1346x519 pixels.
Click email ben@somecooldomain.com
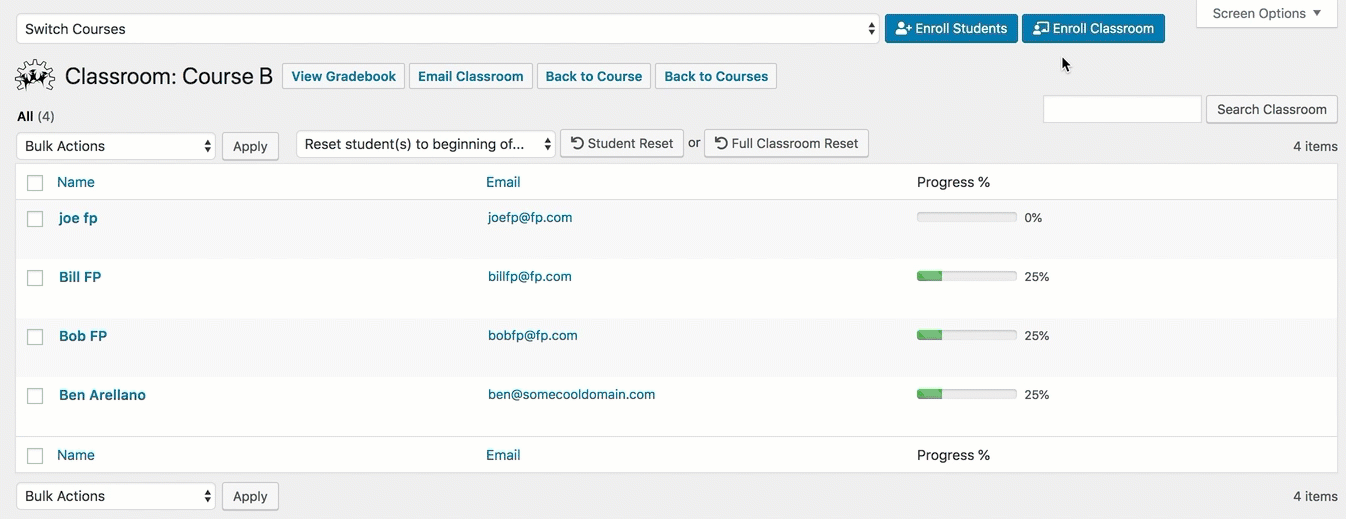pyautogui.click(x=572, y=394)
